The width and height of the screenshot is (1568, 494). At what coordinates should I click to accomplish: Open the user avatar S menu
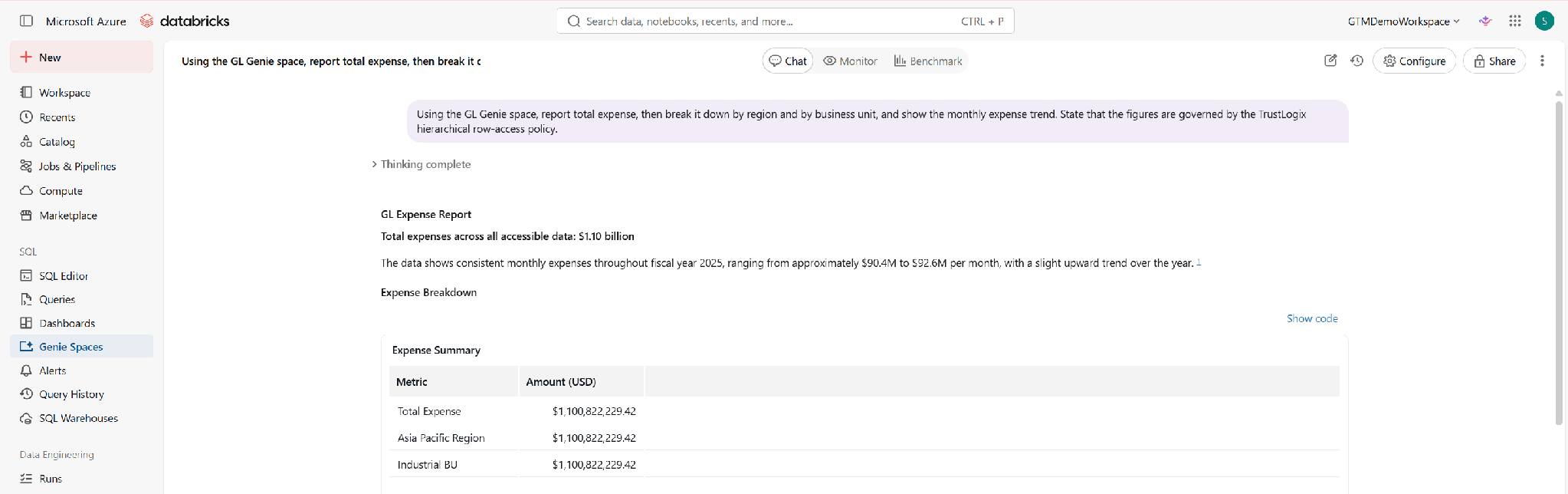tap(1544, 21)
